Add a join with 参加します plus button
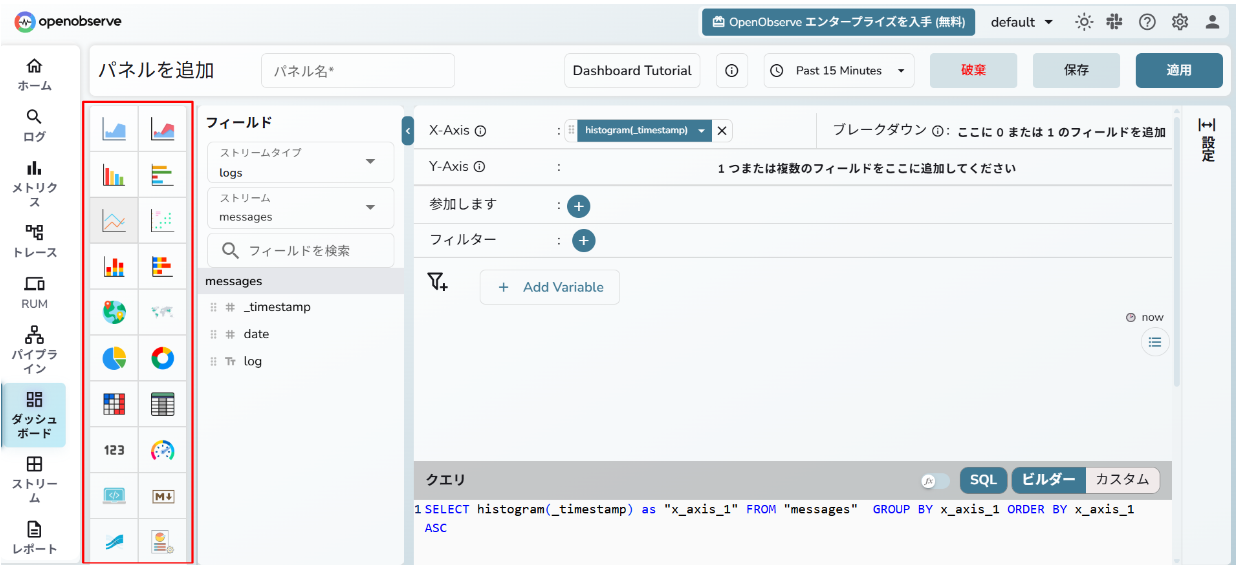This screenshot has width=1237, height=565. (578, 206)
